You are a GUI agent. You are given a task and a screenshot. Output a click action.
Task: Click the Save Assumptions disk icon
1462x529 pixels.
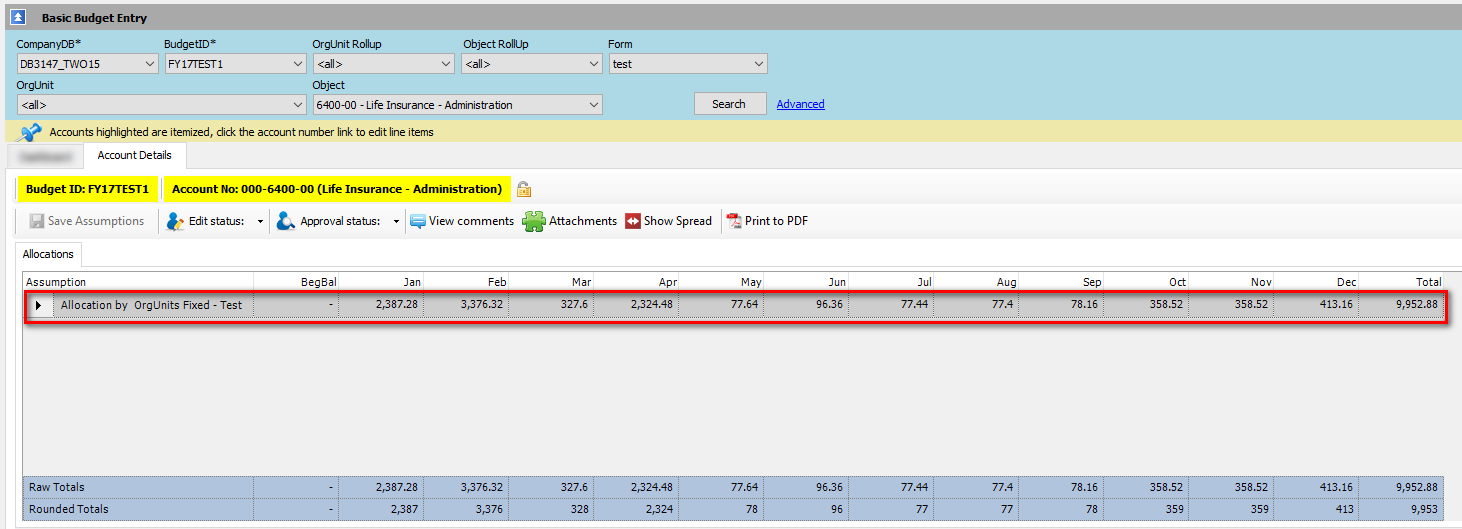pyautogui.click(x=37, y=221)
